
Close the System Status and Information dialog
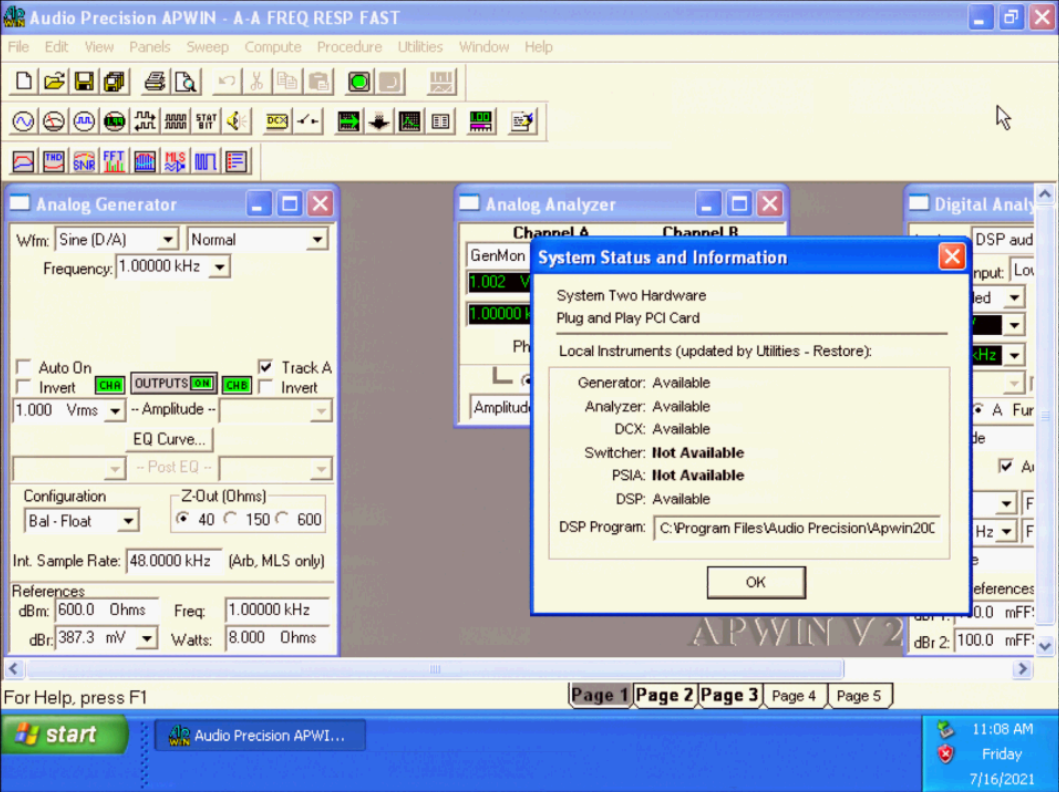click(x=952, y=257)
